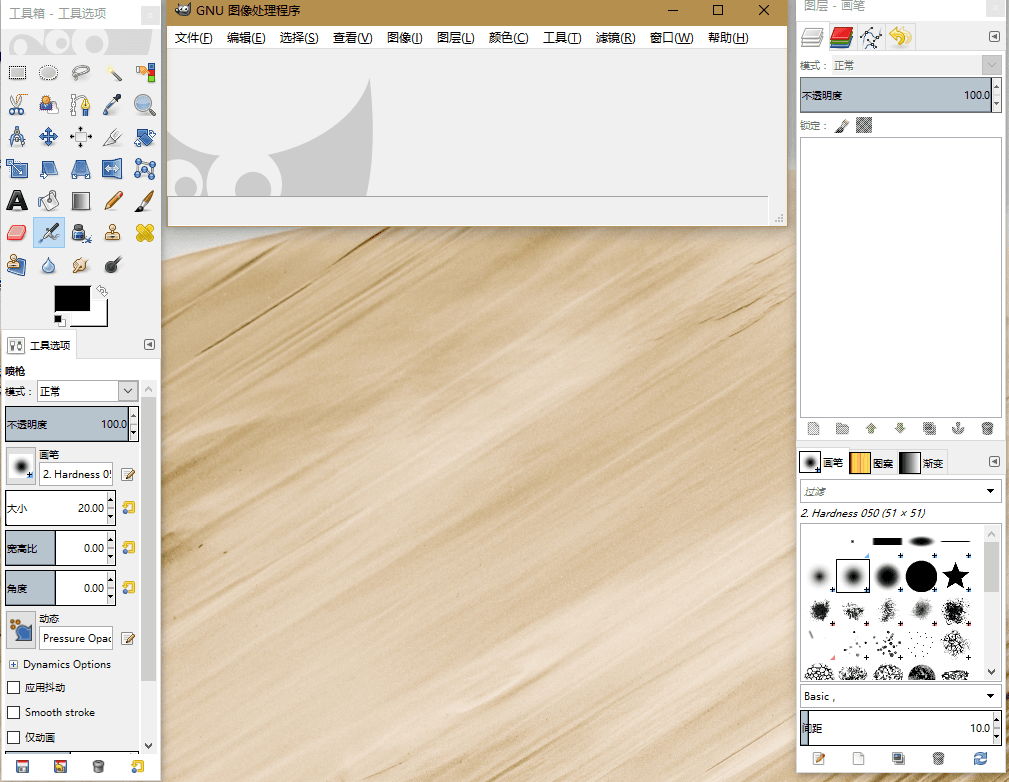Reset 角度 to default
The image size is (1009, 782).
[x=129, y=588]
